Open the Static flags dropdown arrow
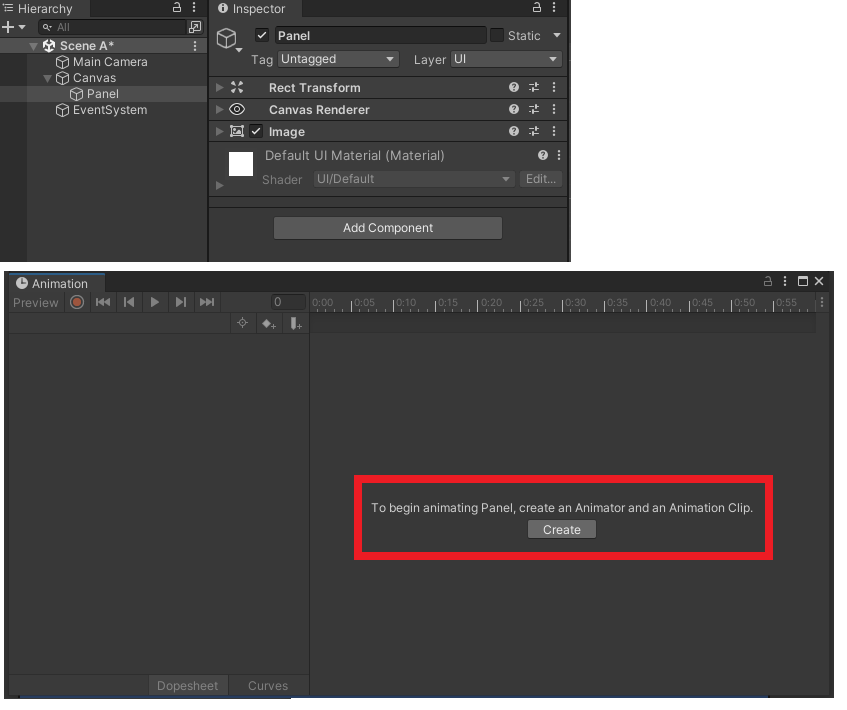The width and height of the screenshot is (847, 710). [557, 36]
